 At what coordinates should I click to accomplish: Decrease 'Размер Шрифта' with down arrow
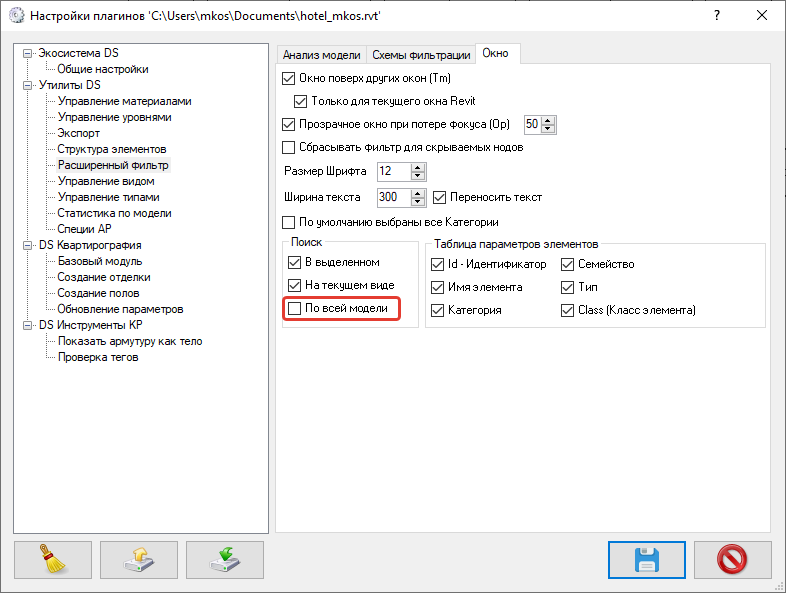[x=418, y=175]
